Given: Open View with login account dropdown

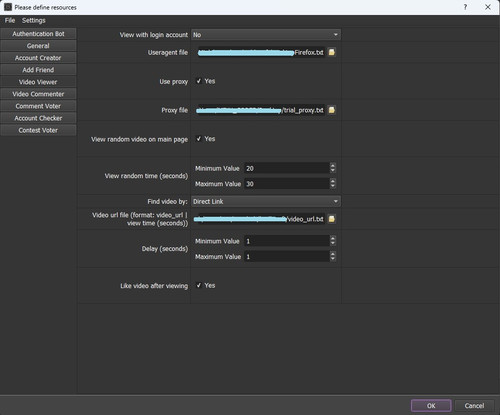Looking at the screenshot, I should (x=266, y=35).
